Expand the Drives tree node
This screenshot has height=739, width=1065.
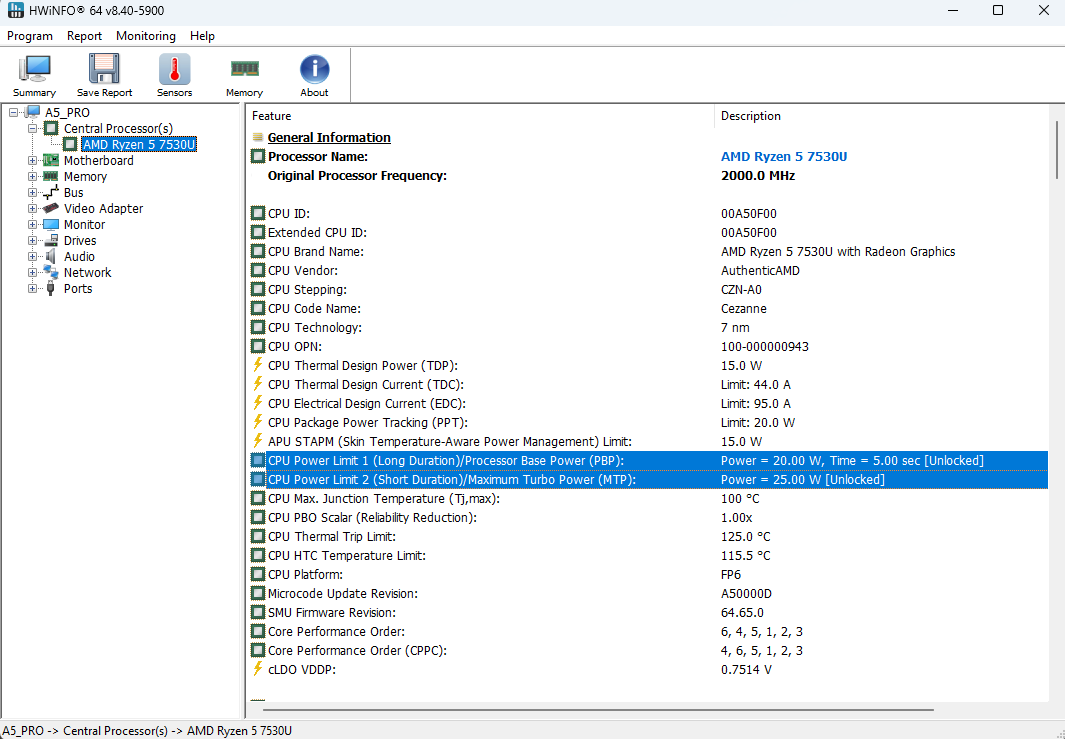[32, 241]
